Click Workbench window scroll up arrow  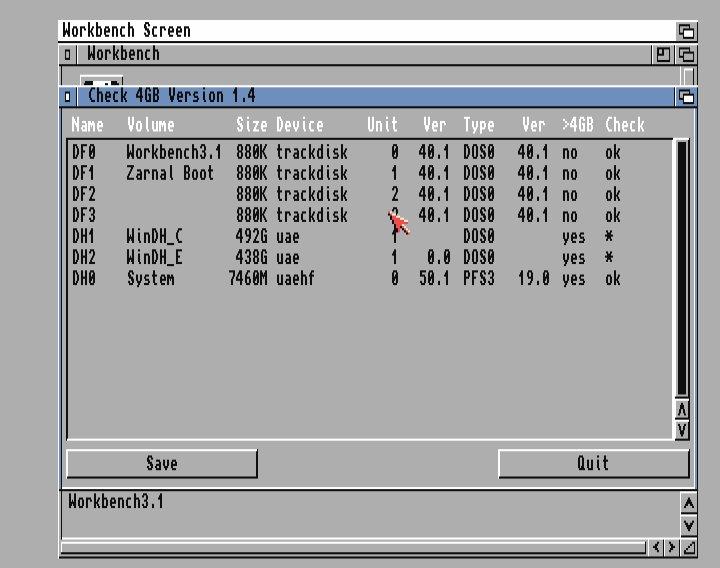point(688,504)
